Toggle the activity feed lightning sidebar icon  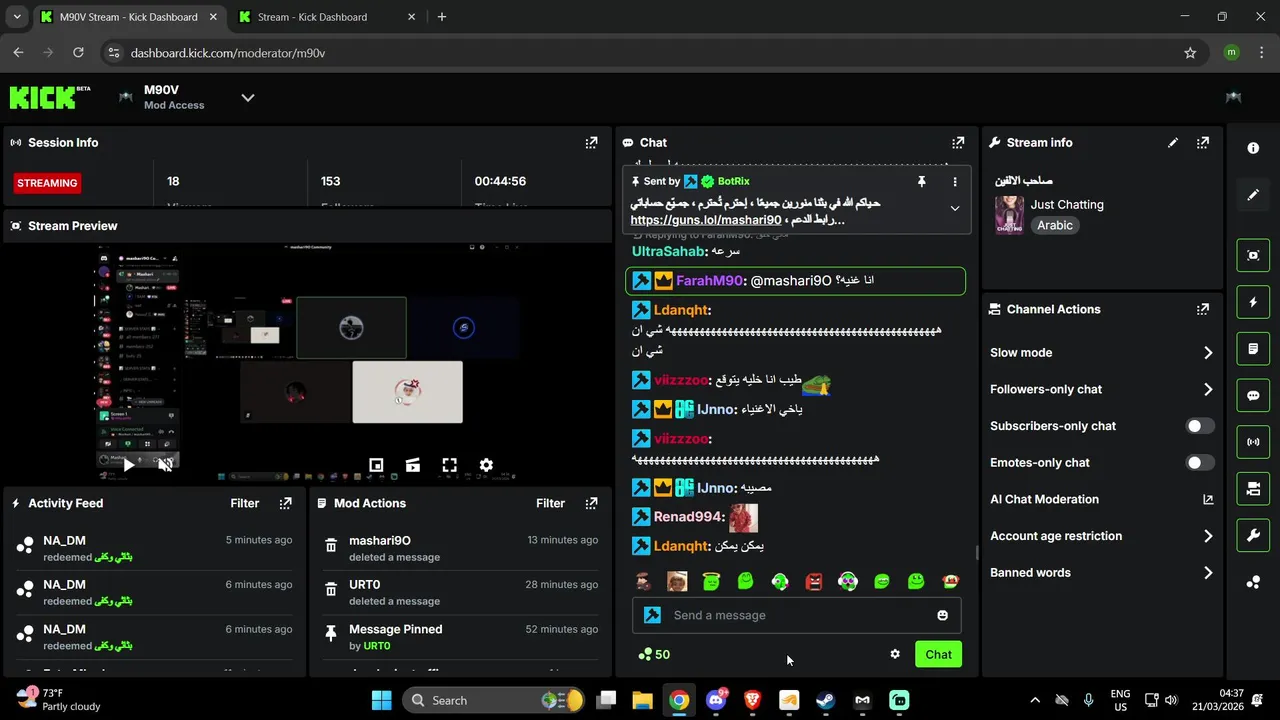point(1253,302)
